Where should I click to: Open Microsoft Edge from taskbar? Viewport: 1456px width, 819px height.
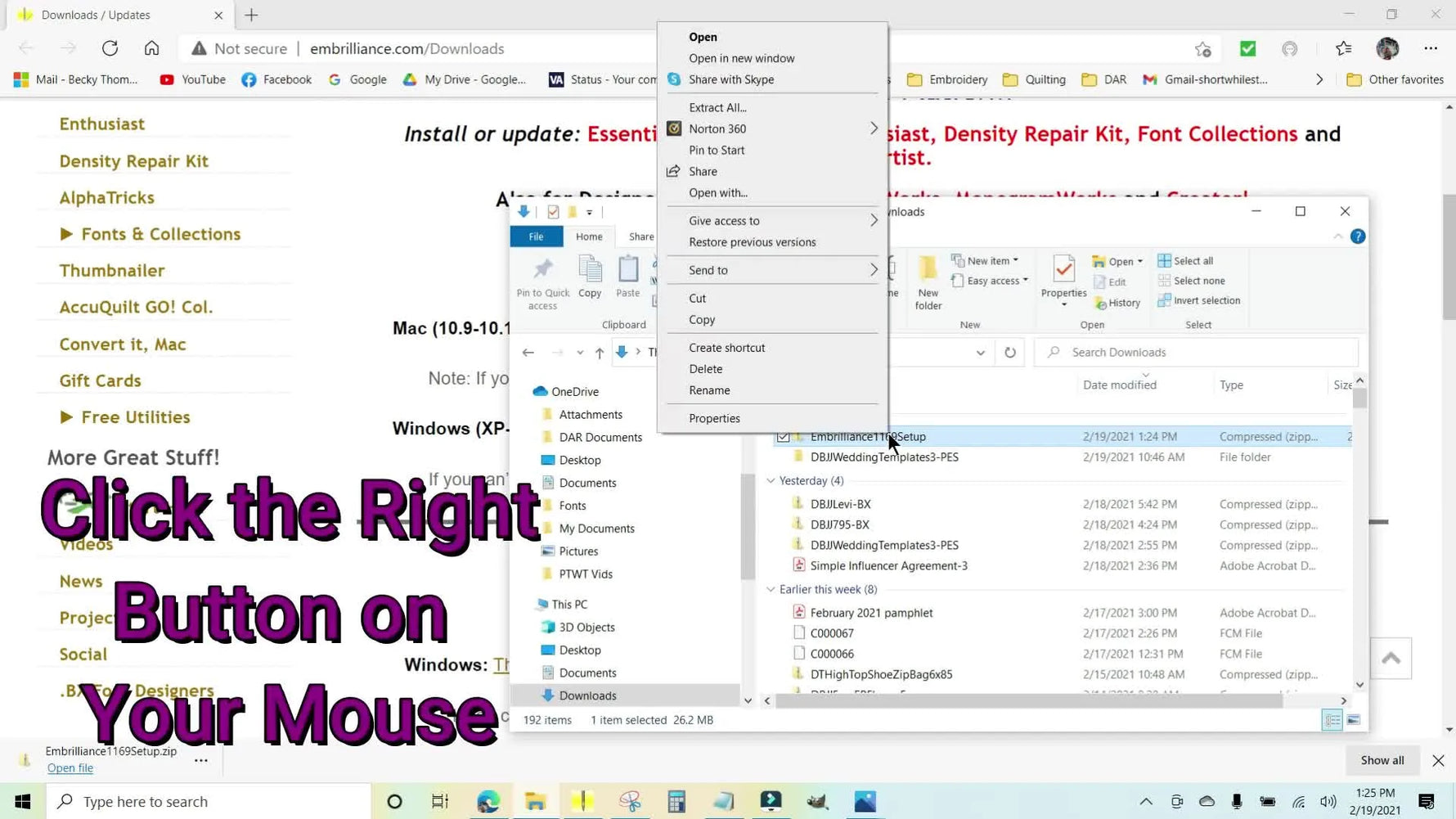click(488, 801)
